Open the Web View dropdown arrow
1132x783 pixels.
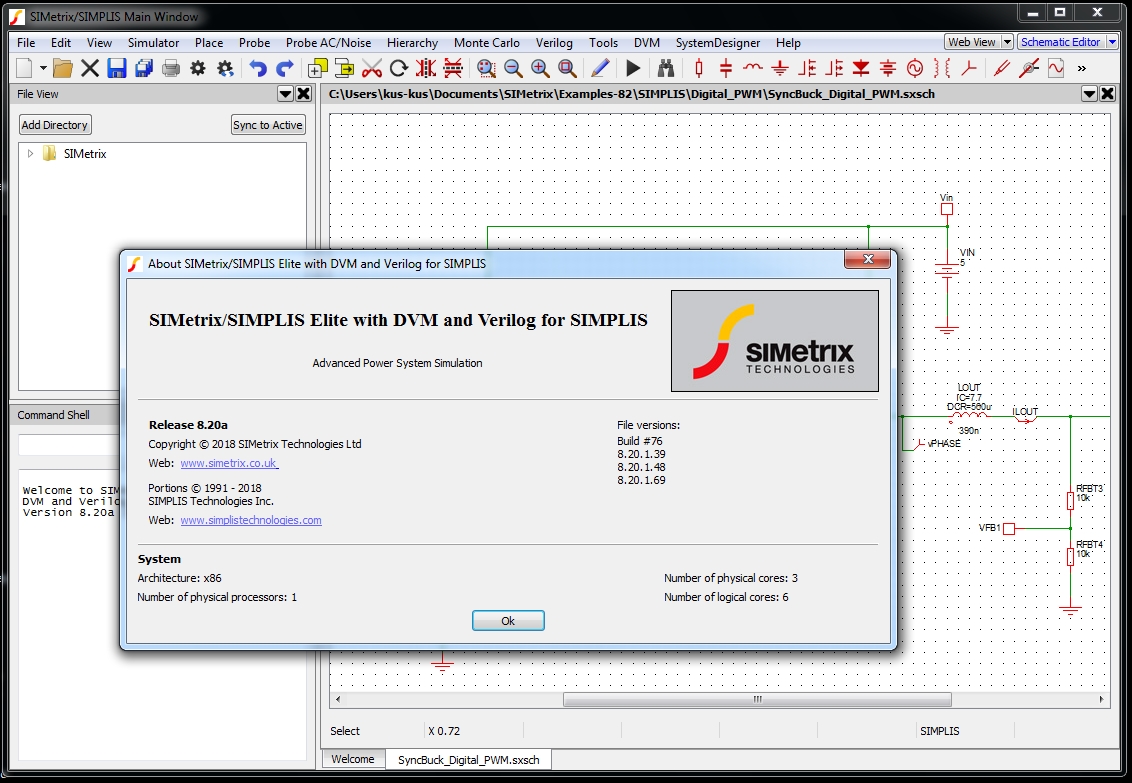[x=1007, y=42]
